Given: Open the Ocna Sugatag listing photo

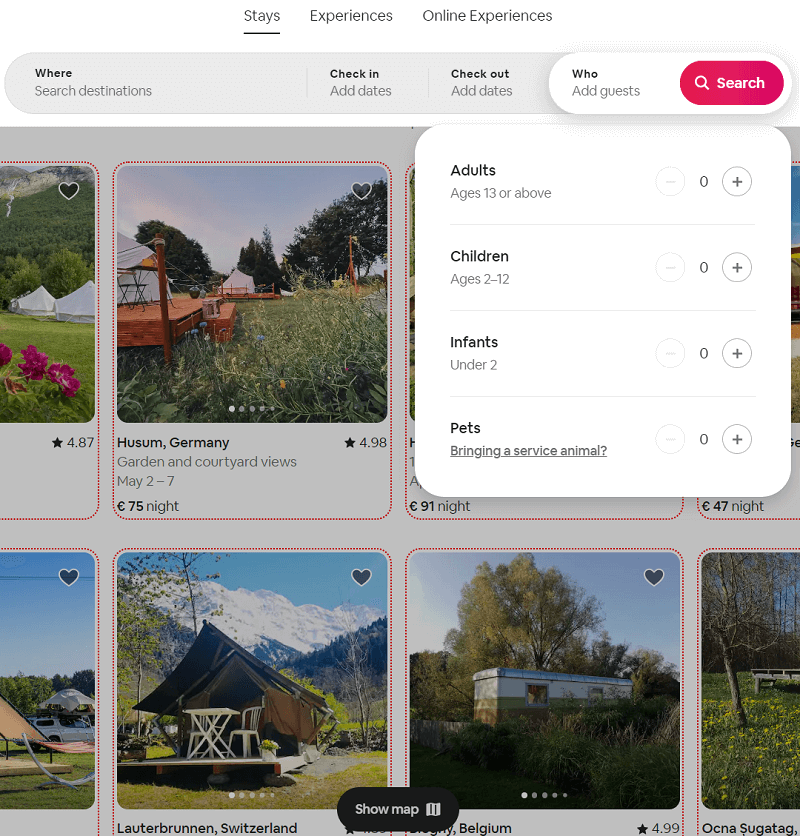Looking at the screenshot, I should coord(750,680).
